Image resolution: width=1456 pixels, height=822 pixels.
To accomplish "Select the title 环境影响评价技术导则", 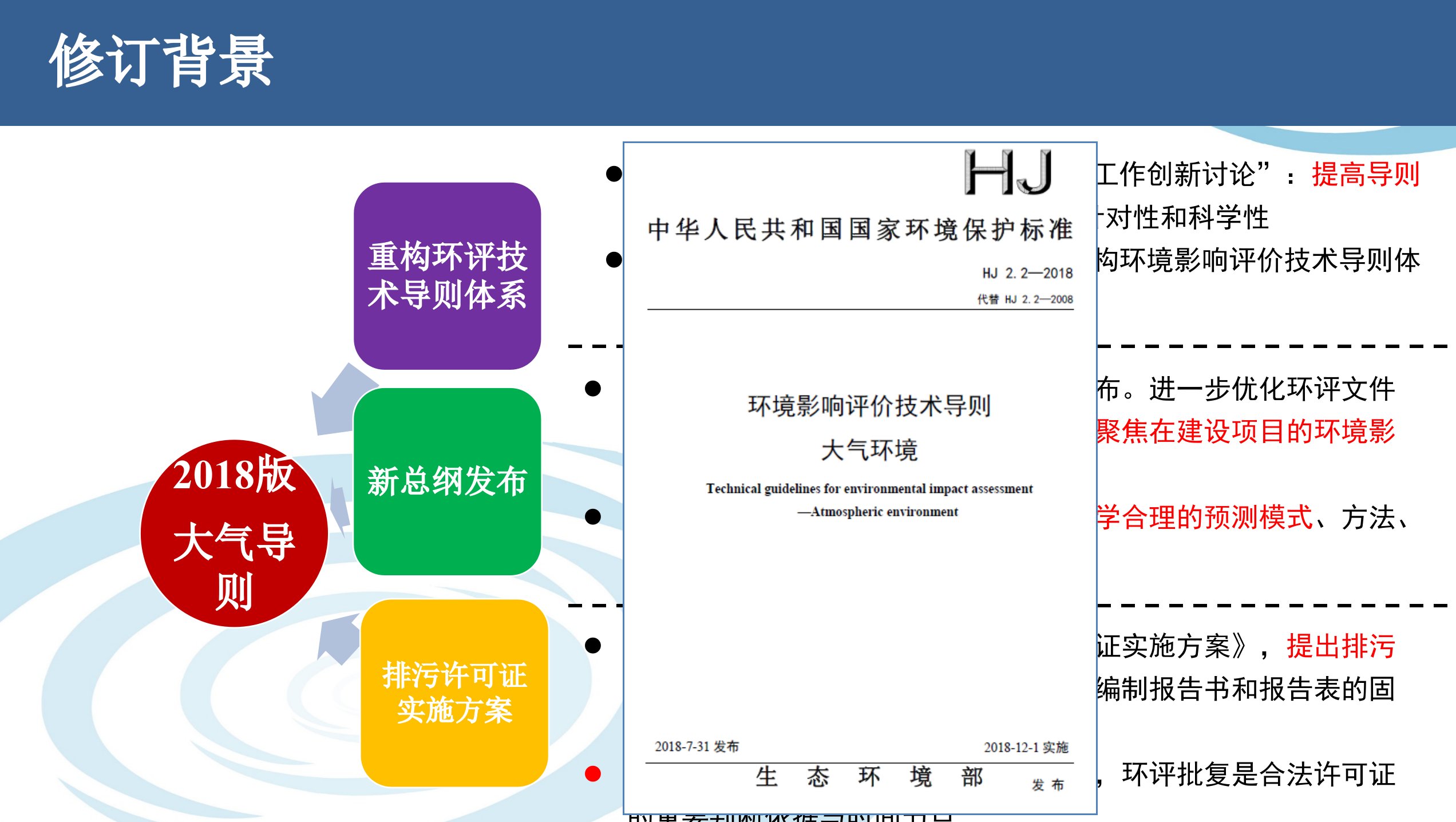I will (x=869, y=406).
